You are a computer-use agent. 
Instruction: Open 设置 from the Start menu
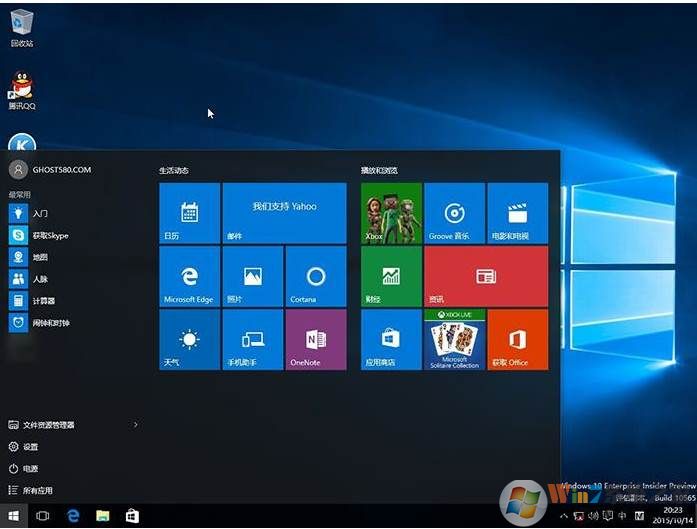30,447
